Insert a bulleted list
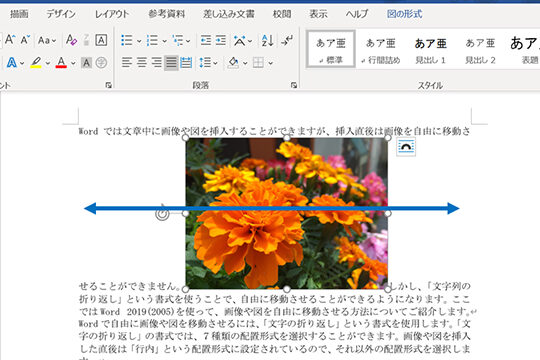 click(127, 40)
